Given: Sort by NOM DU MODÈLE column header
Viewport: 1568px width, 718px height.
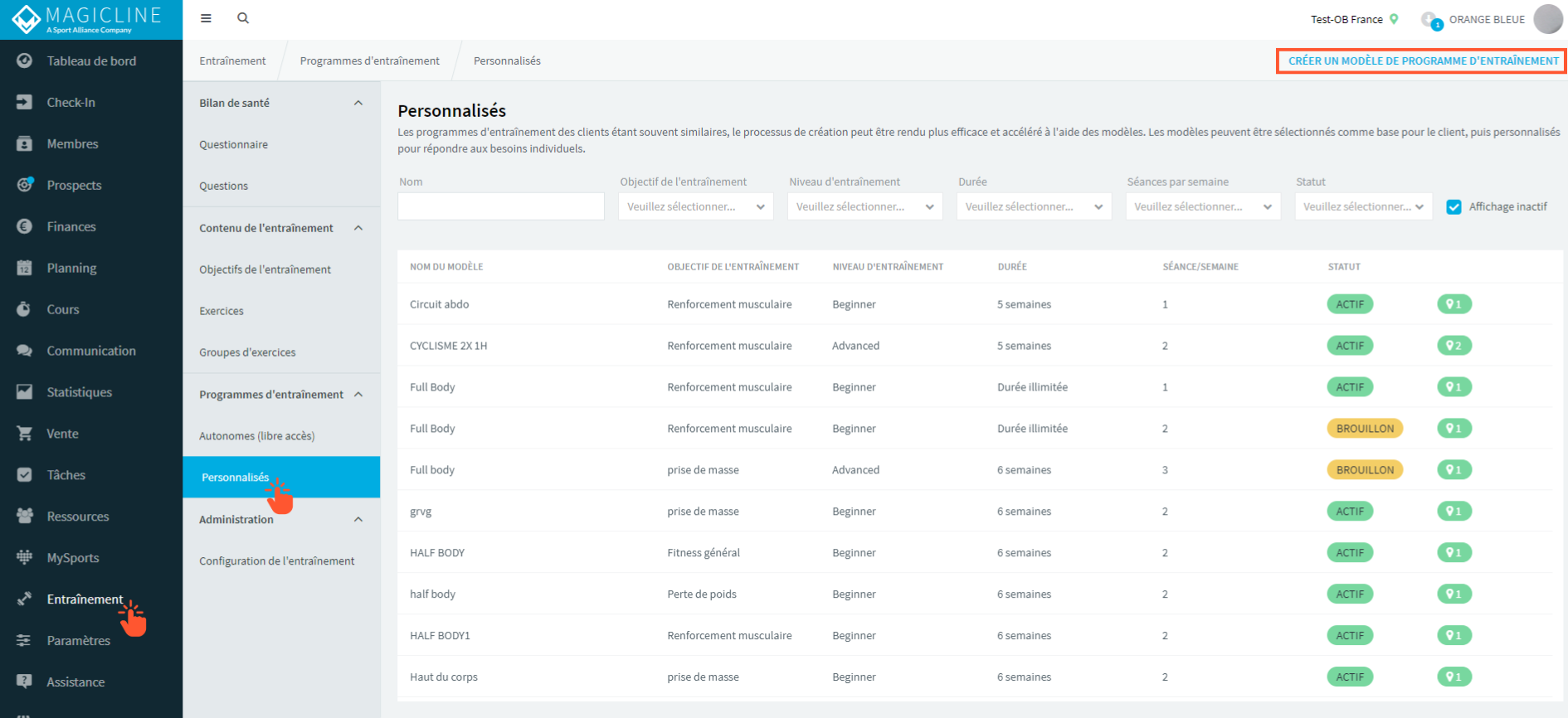Looking at the screenshot, I should click(x=446, y=267).
